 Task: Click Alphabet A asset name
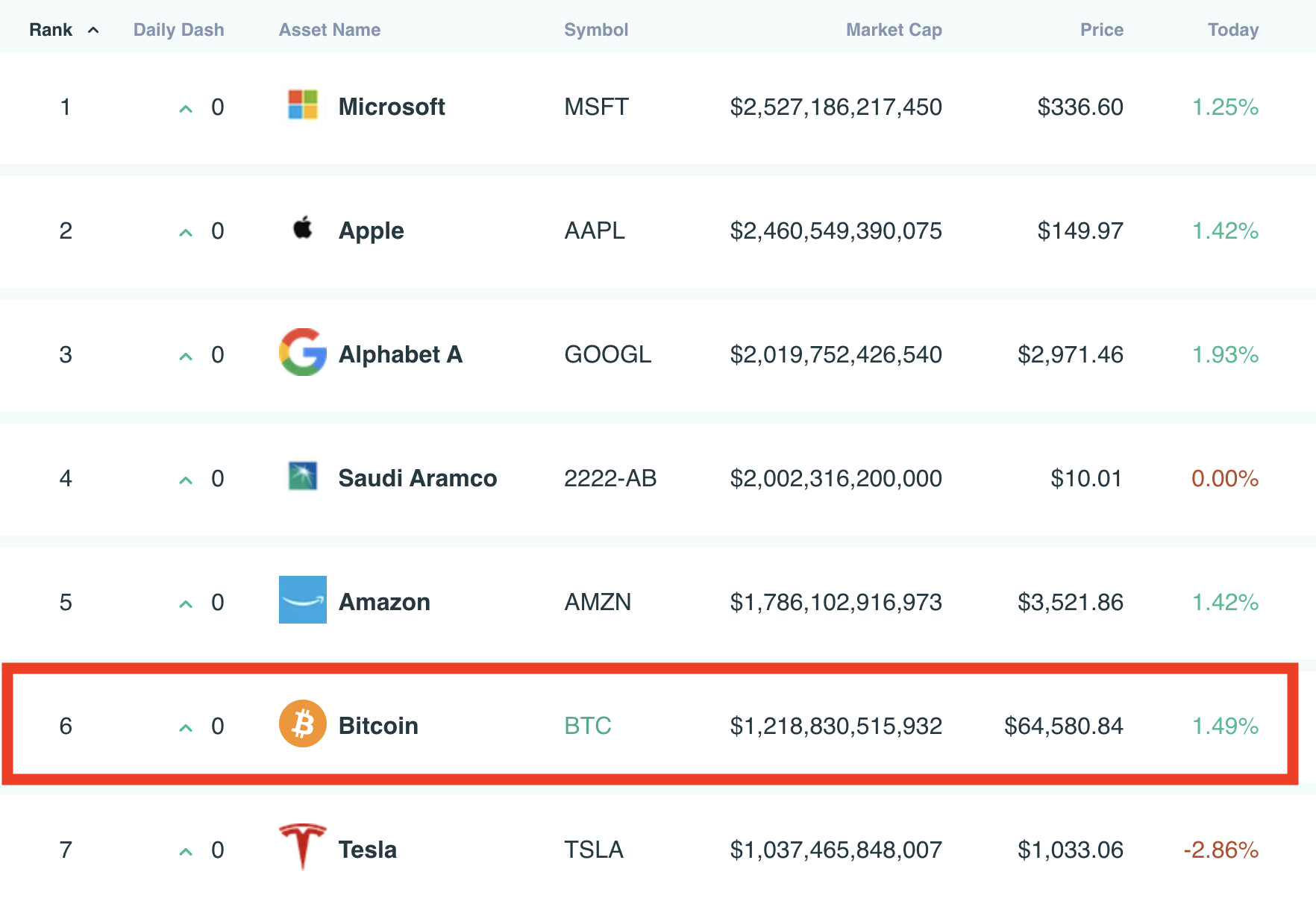pos(401,354)
